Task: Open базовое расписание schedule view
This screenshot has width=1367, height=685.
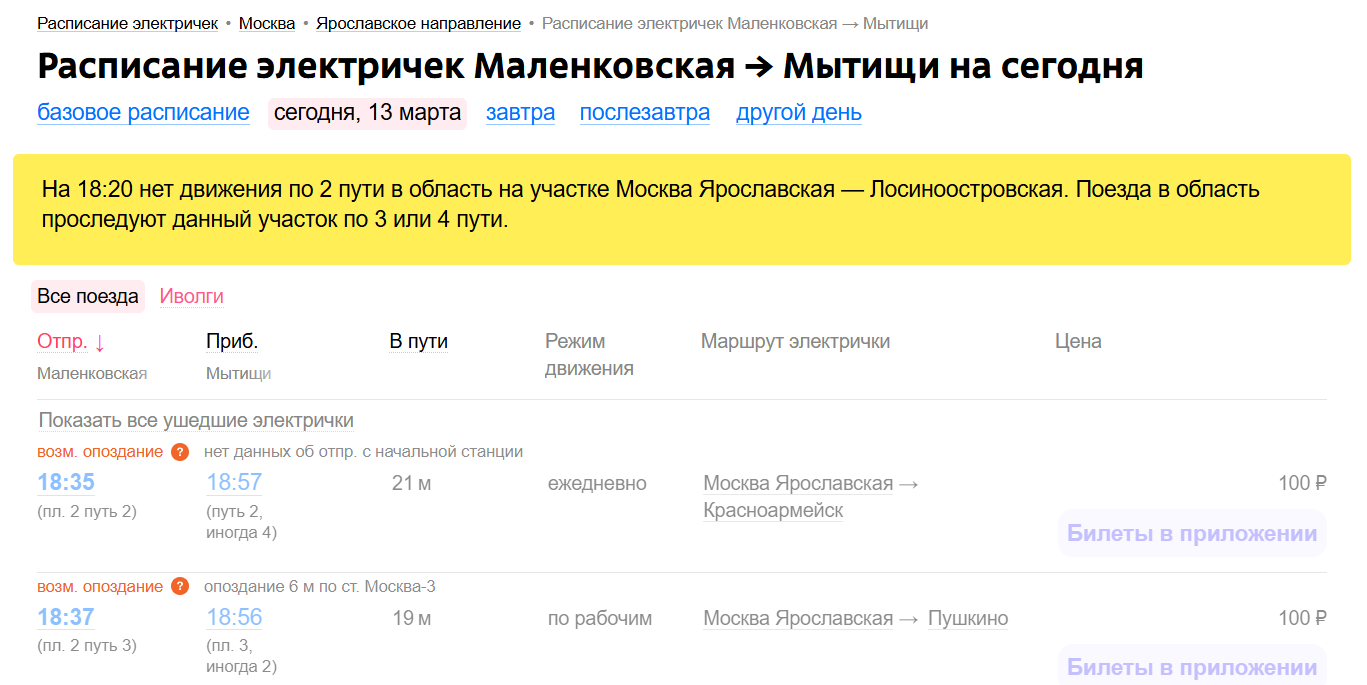Action: click(x=143, y=113)
